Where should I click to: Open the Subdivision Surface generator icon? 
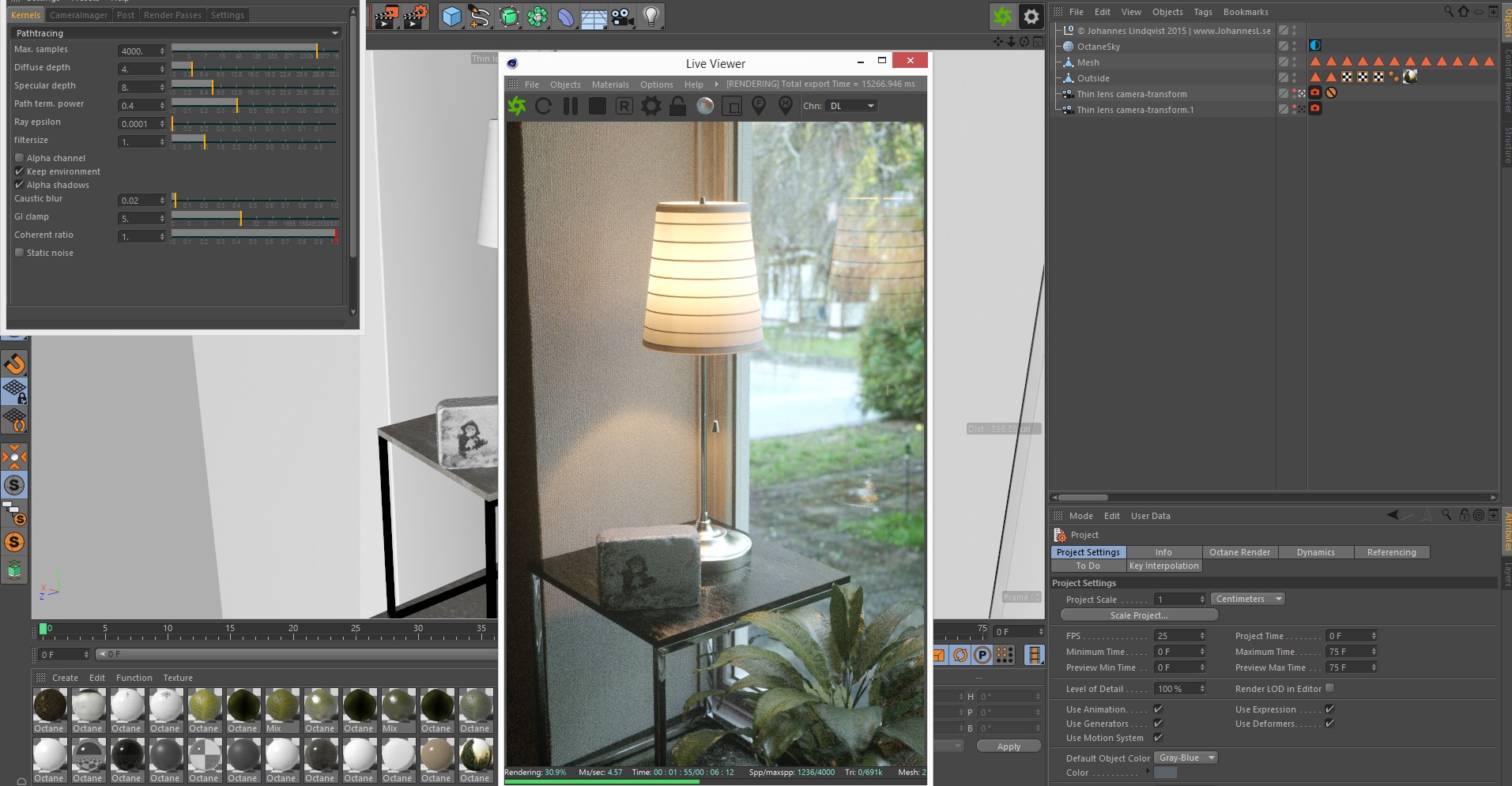pyautogui.click(x=509, y=17)
